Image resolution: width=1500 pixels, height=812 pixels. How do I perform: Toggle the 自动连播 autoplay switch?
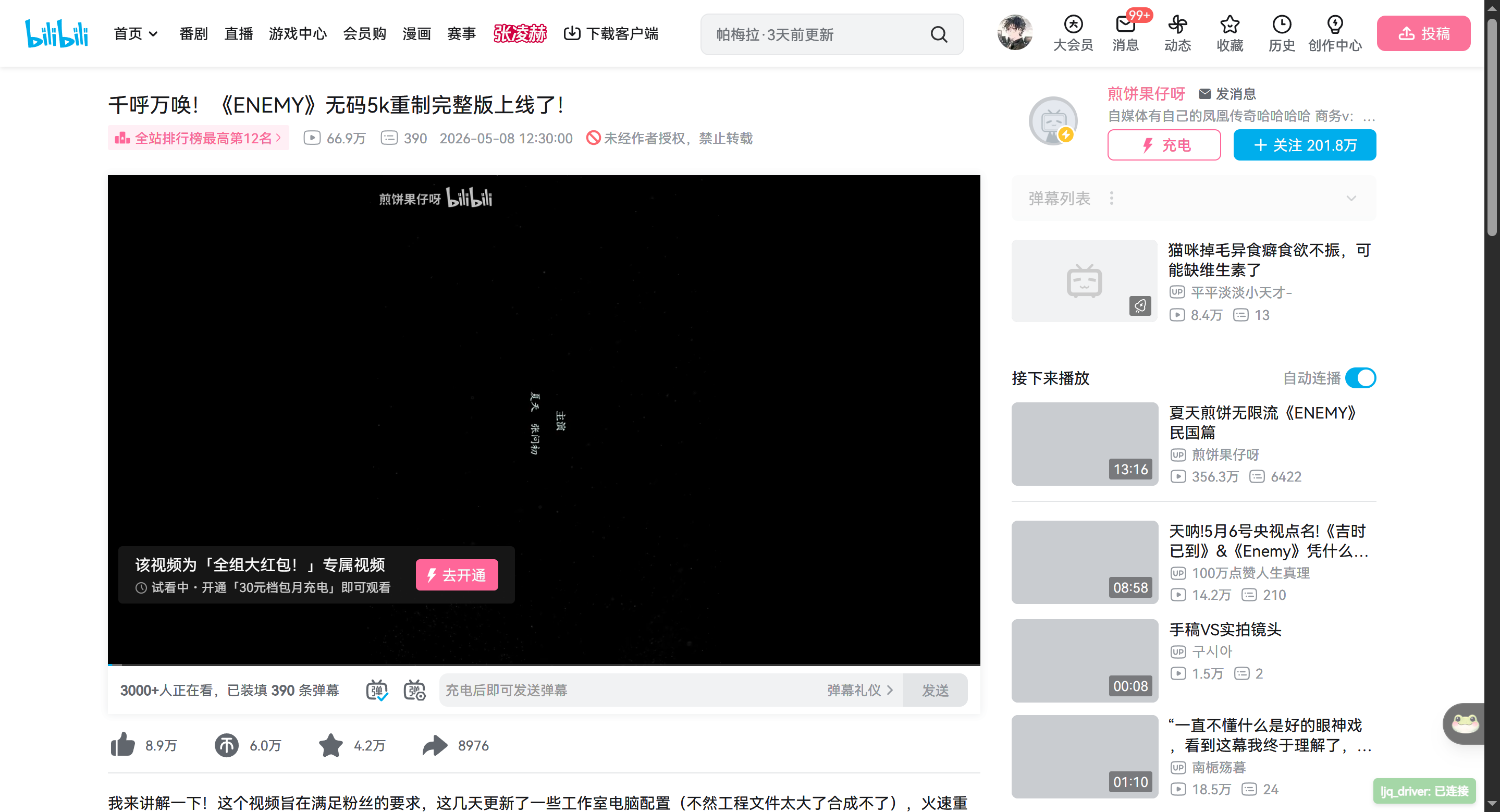[1360, 378]
